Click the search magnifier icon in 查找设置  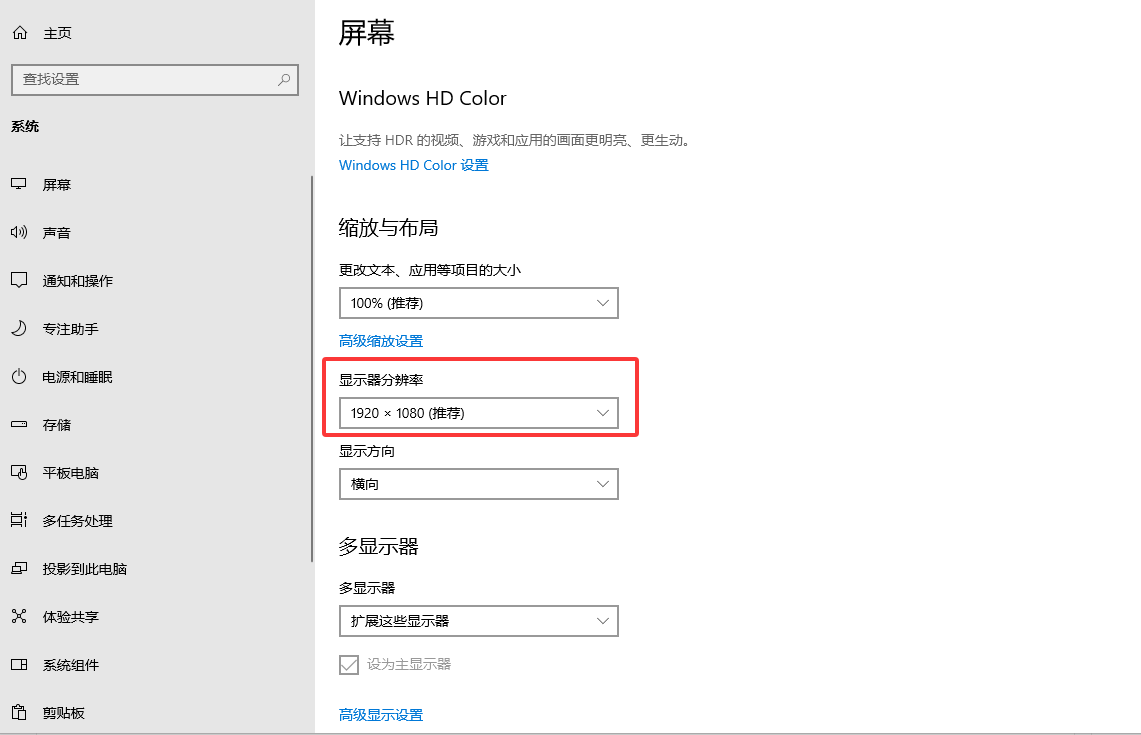coord(284,80)
